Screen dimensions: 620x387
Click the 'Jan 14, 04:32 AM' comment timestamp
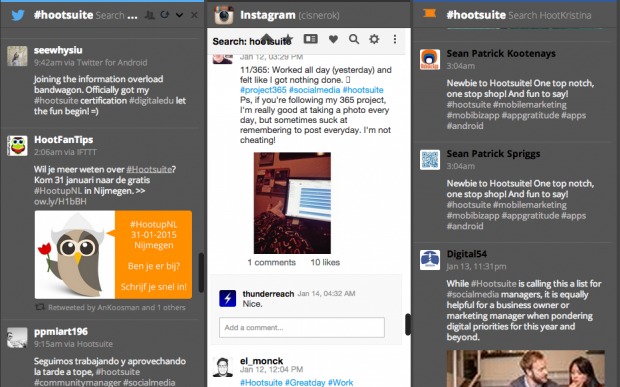coord(326,293)
